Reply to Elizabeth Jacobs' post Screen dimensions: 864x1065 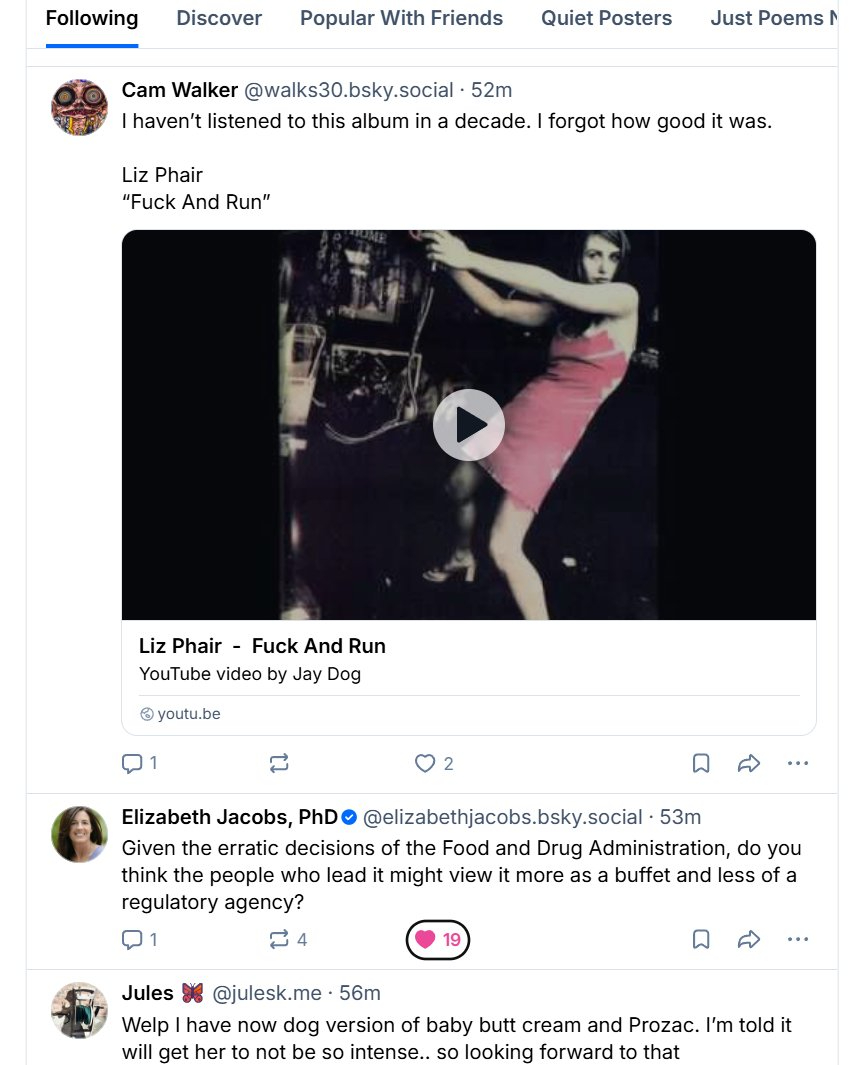click(139, 940)
